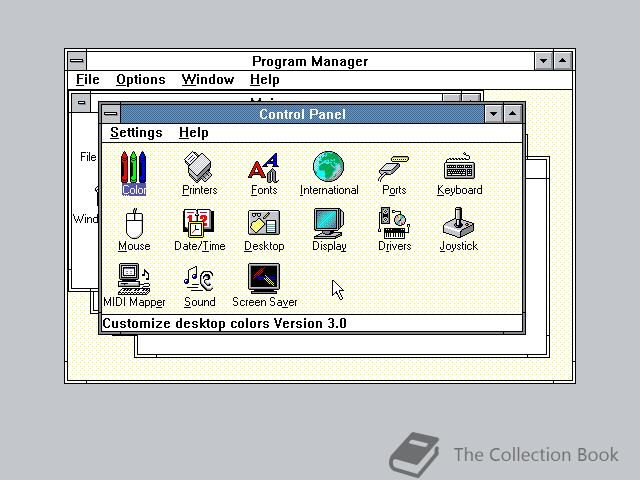640x480 pixels.
Task: Choose the Keyboard icon
Action: [x=460, y=172]
